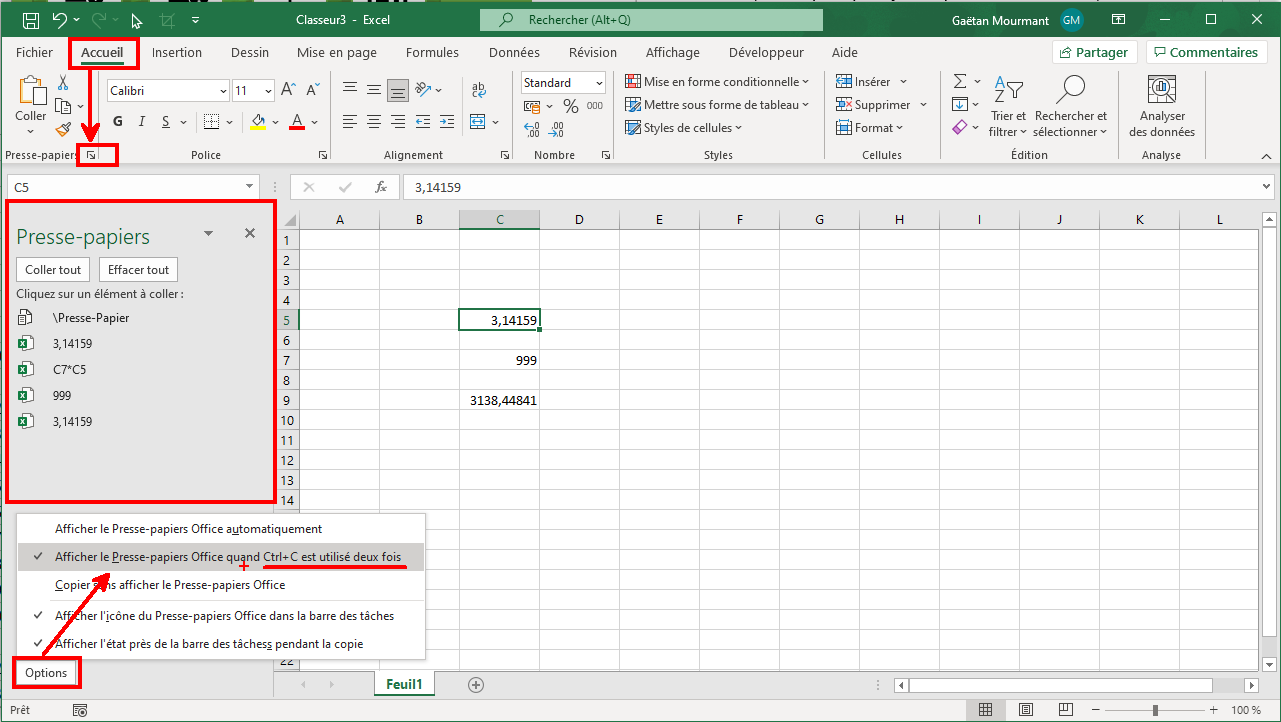This screenshot has width=1281, height=722.
Task: Select the align text right icon
Action: tap(398, 122)
